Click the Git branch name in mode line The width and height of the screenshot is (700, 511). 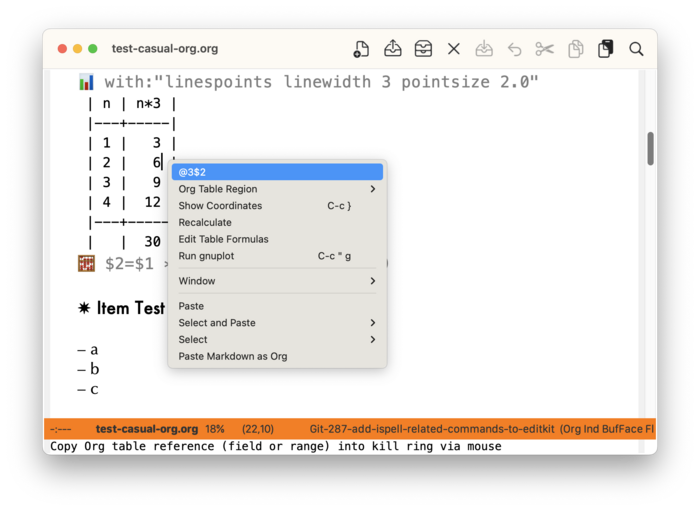pyautogui.click(x=432, y=429)
